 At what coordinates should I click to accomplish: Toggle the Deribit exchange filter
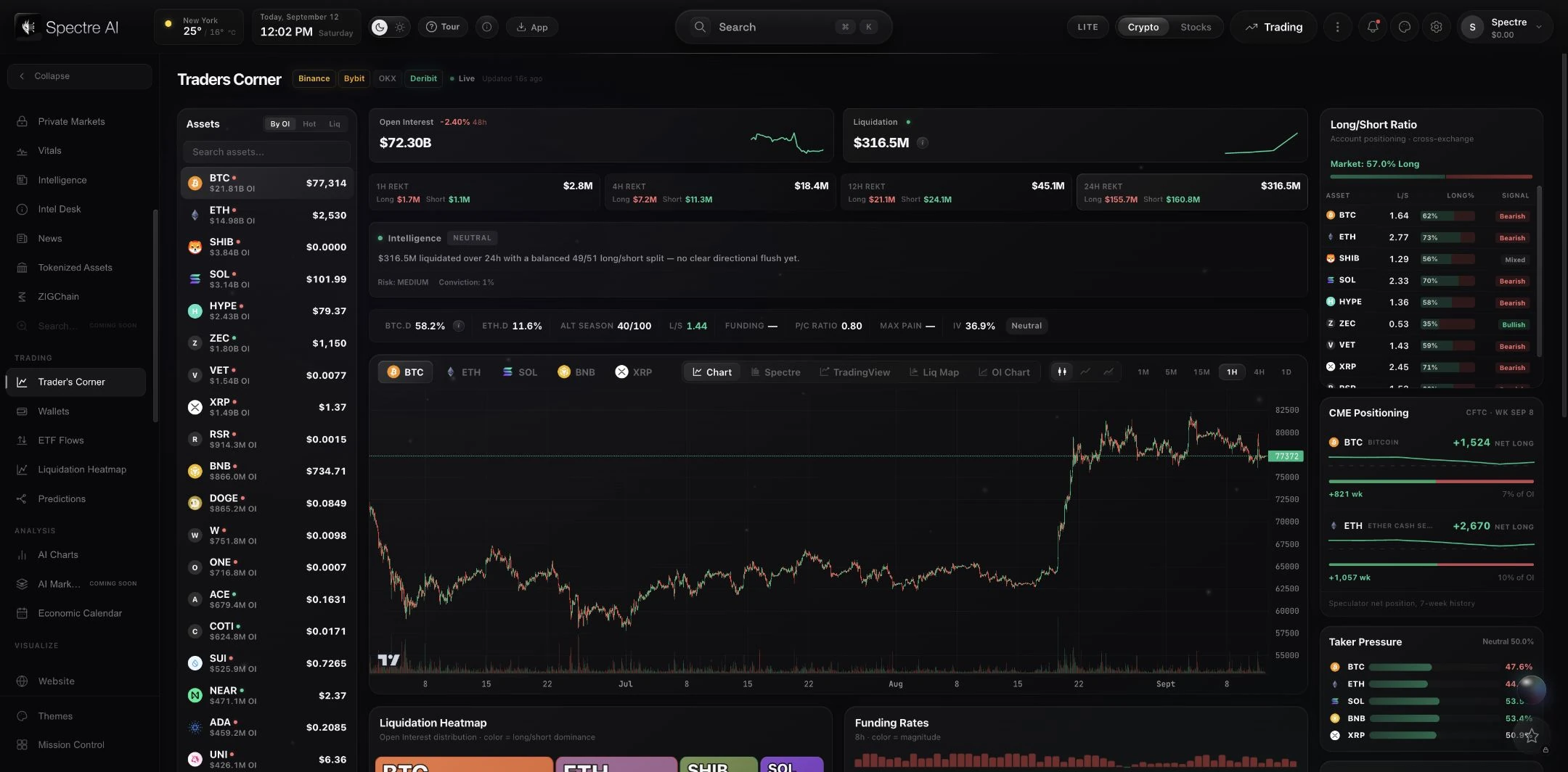click(423, 78)
